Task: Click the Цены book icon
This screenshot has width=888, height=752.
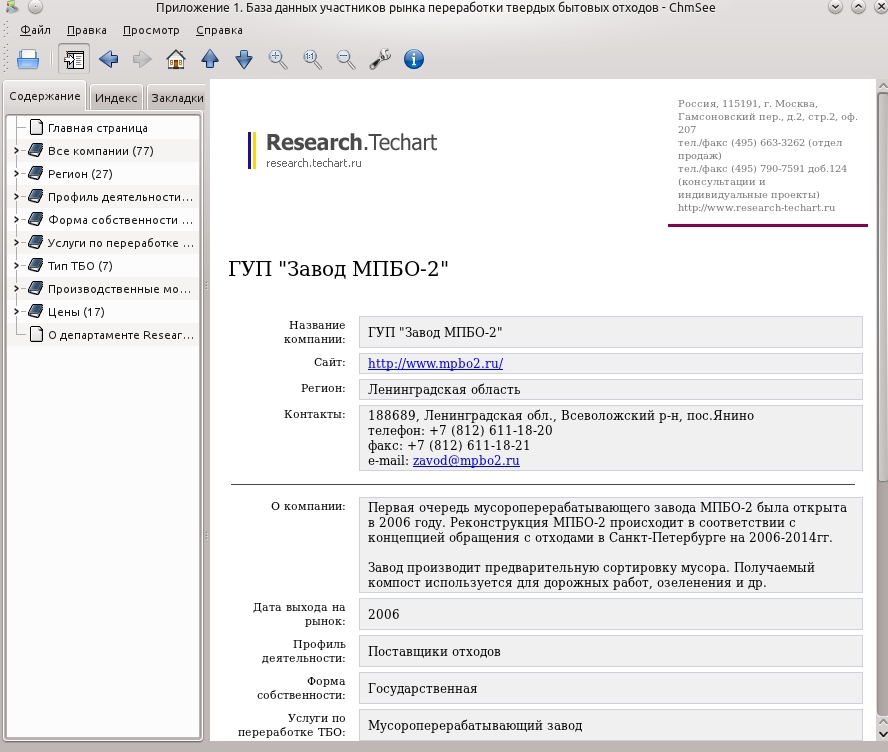Action: click(x=36, y=311)
